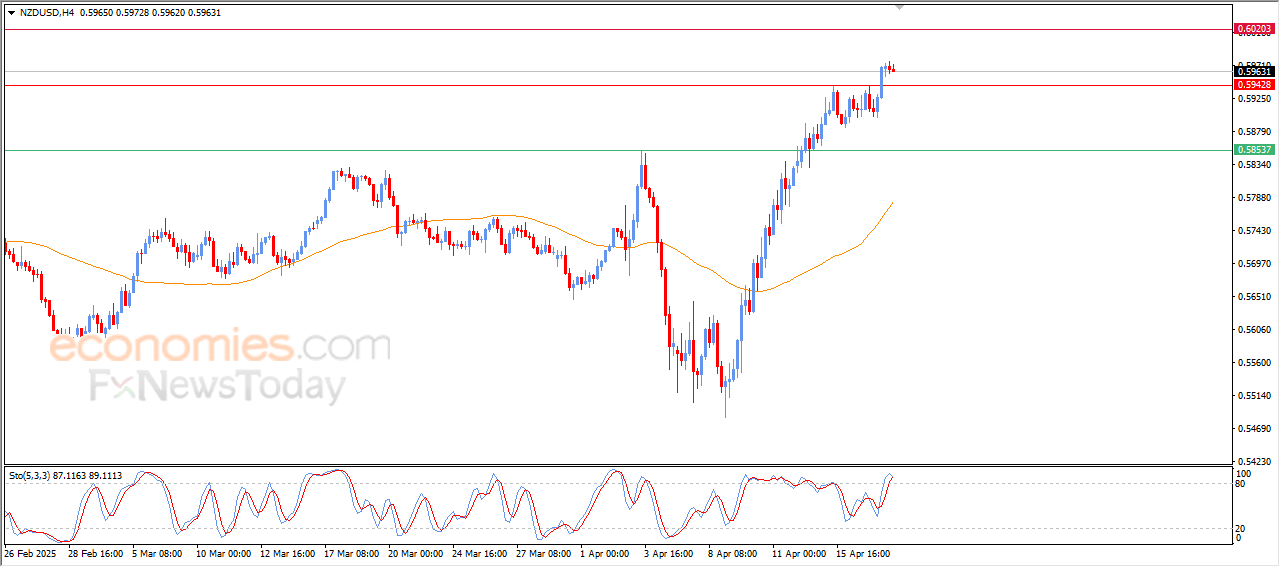Screen dimensions: 1280x567
Task: Click the 12 Mar 16:00 date label
Action: click(287, 552)
